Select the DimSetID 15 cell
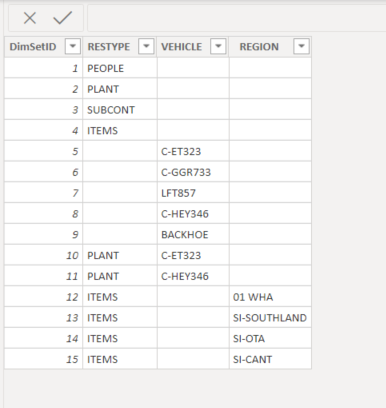The image size is (386, 408). point(43,359)
